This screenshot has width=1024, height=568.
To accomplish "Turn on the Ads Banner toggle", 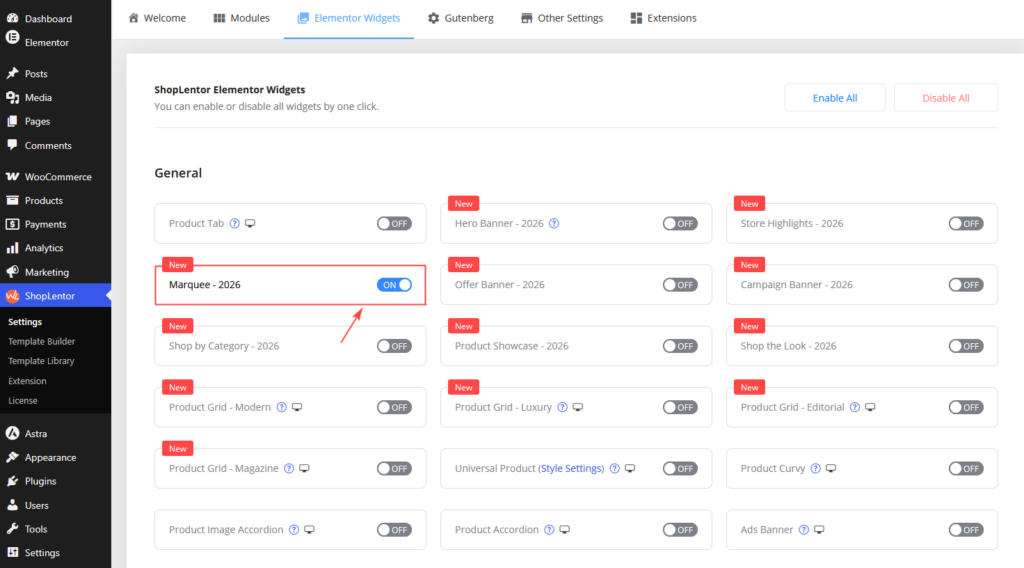I will (966, 529).
